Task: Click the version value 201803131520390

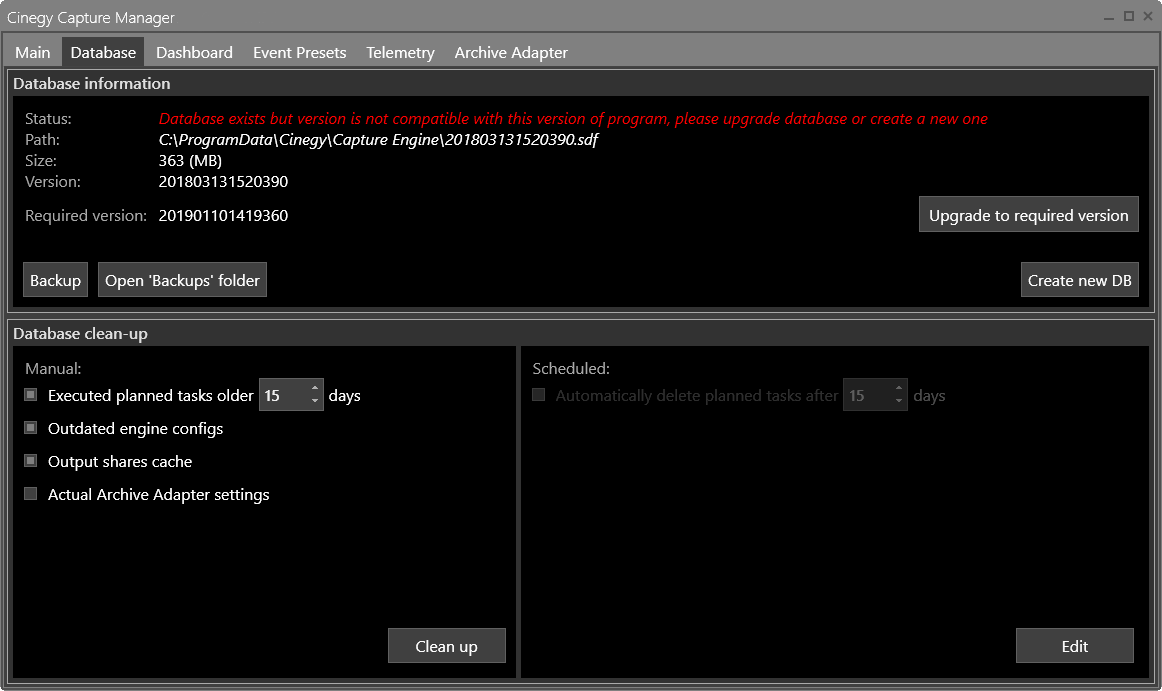Action: 223,182
